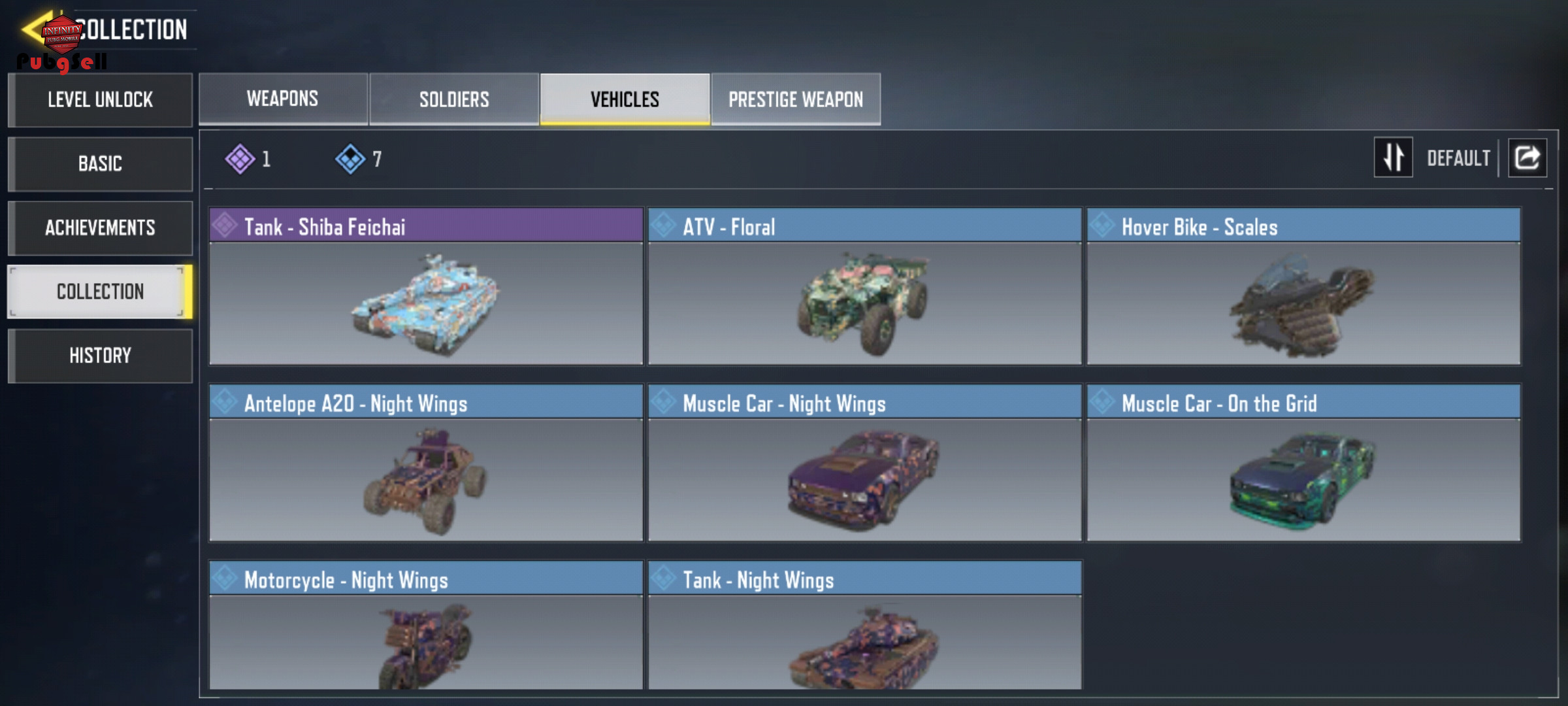Select the Tank - Night Wings card
Screen dimensions: 1568x706
coord(864,625)
